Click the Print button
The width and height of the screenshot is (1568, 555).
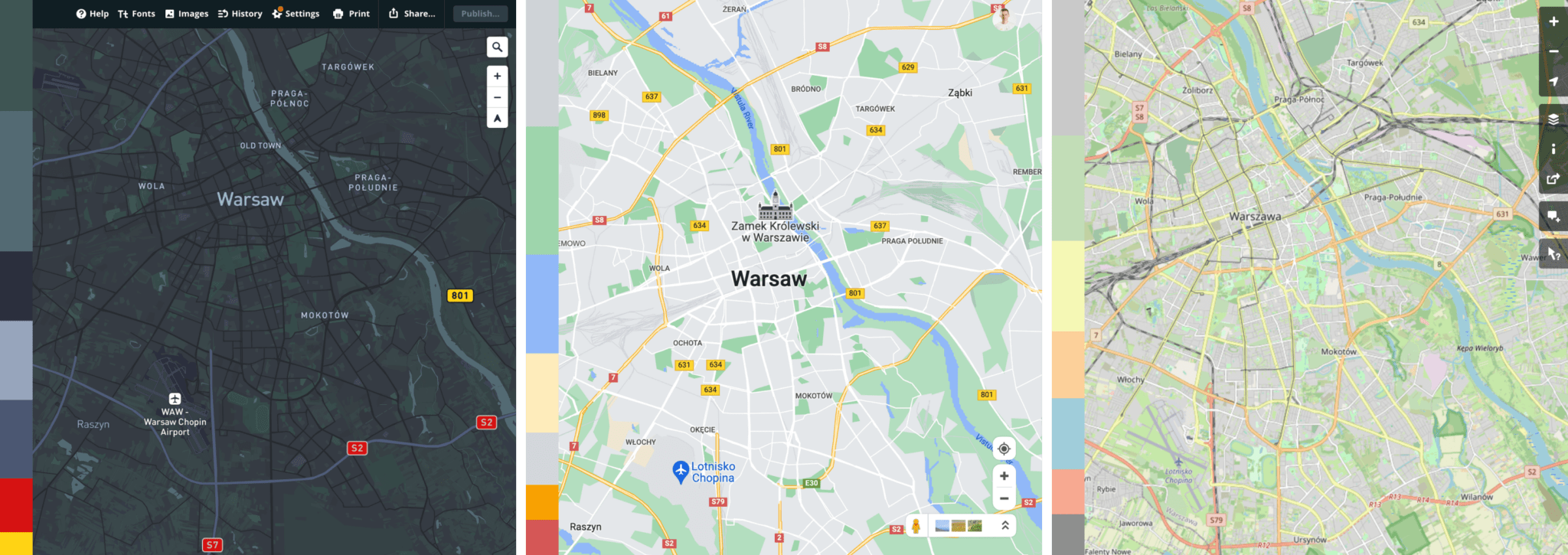point(351,14)
